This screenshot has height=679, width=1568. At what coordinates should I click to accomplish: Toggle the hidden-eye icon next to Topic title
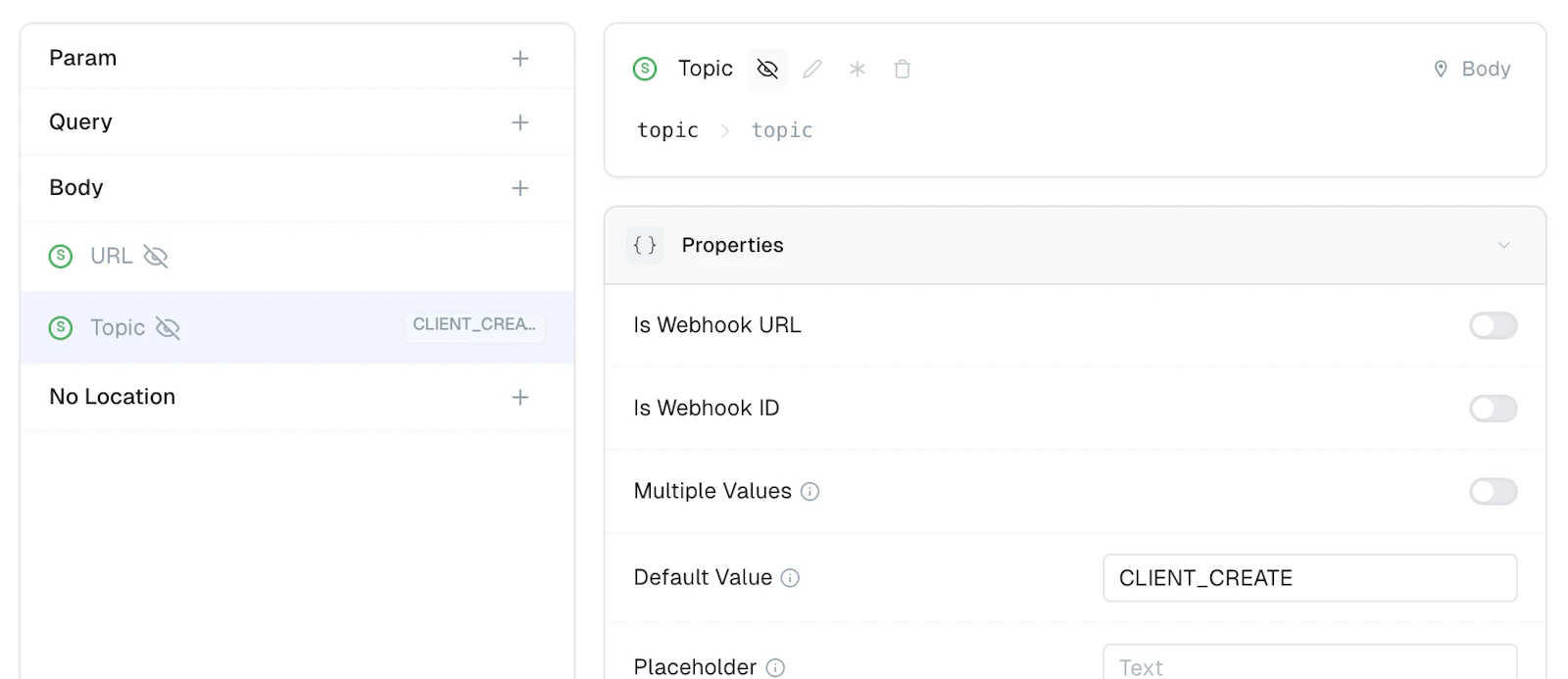767,69
